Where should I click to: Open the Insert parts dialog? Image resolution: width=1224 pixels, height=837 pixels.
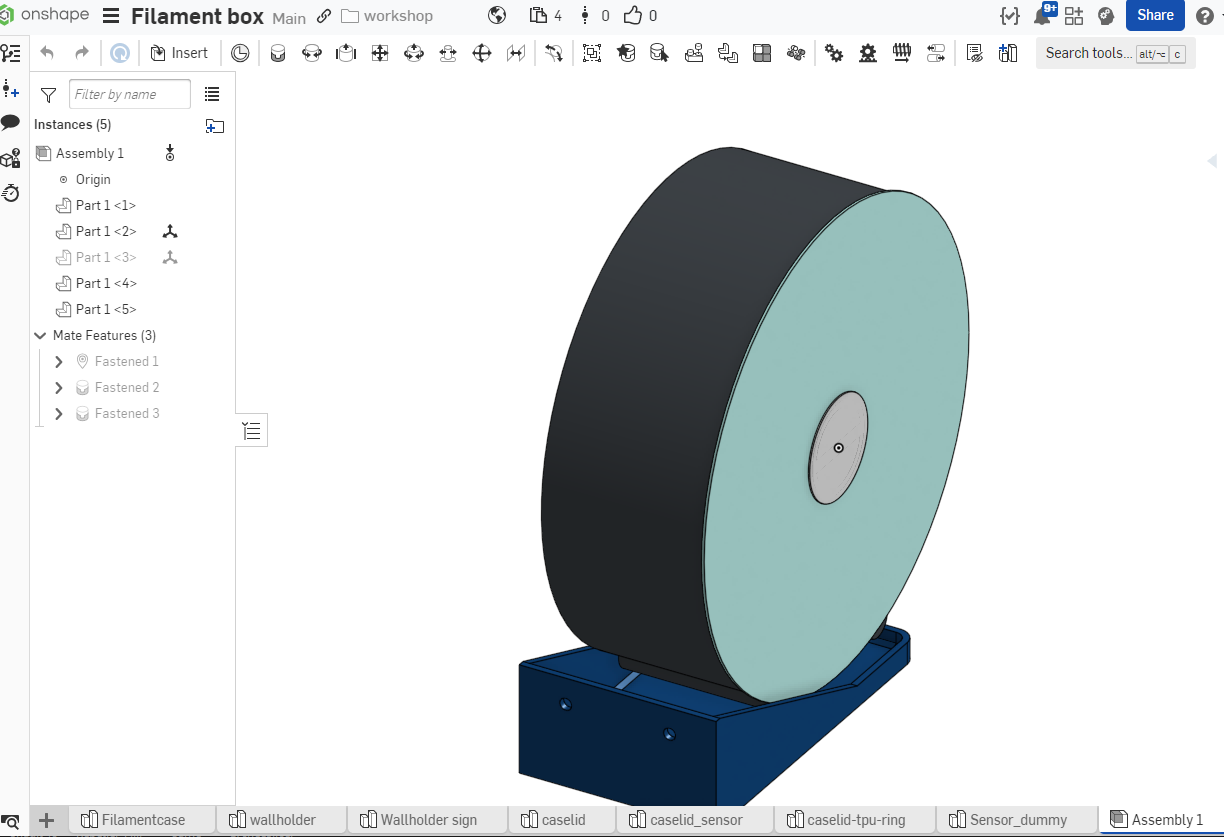click(180, 52)
